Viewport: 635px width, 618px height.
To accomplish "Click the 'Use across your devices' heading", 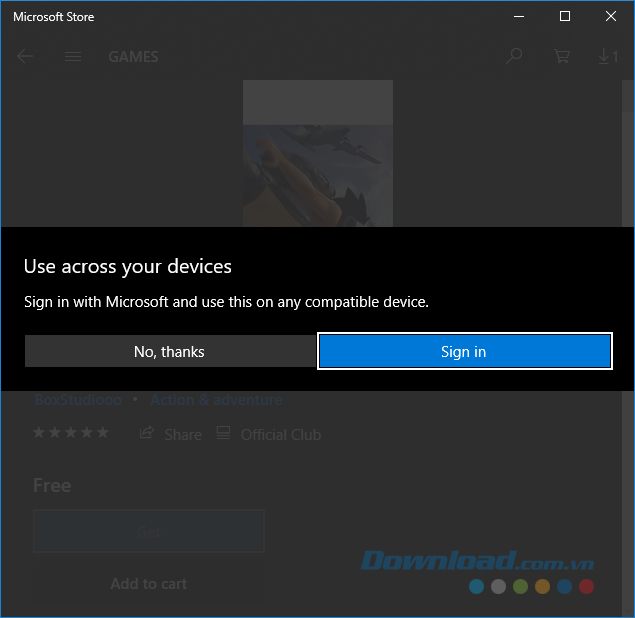I will [128, 266].
